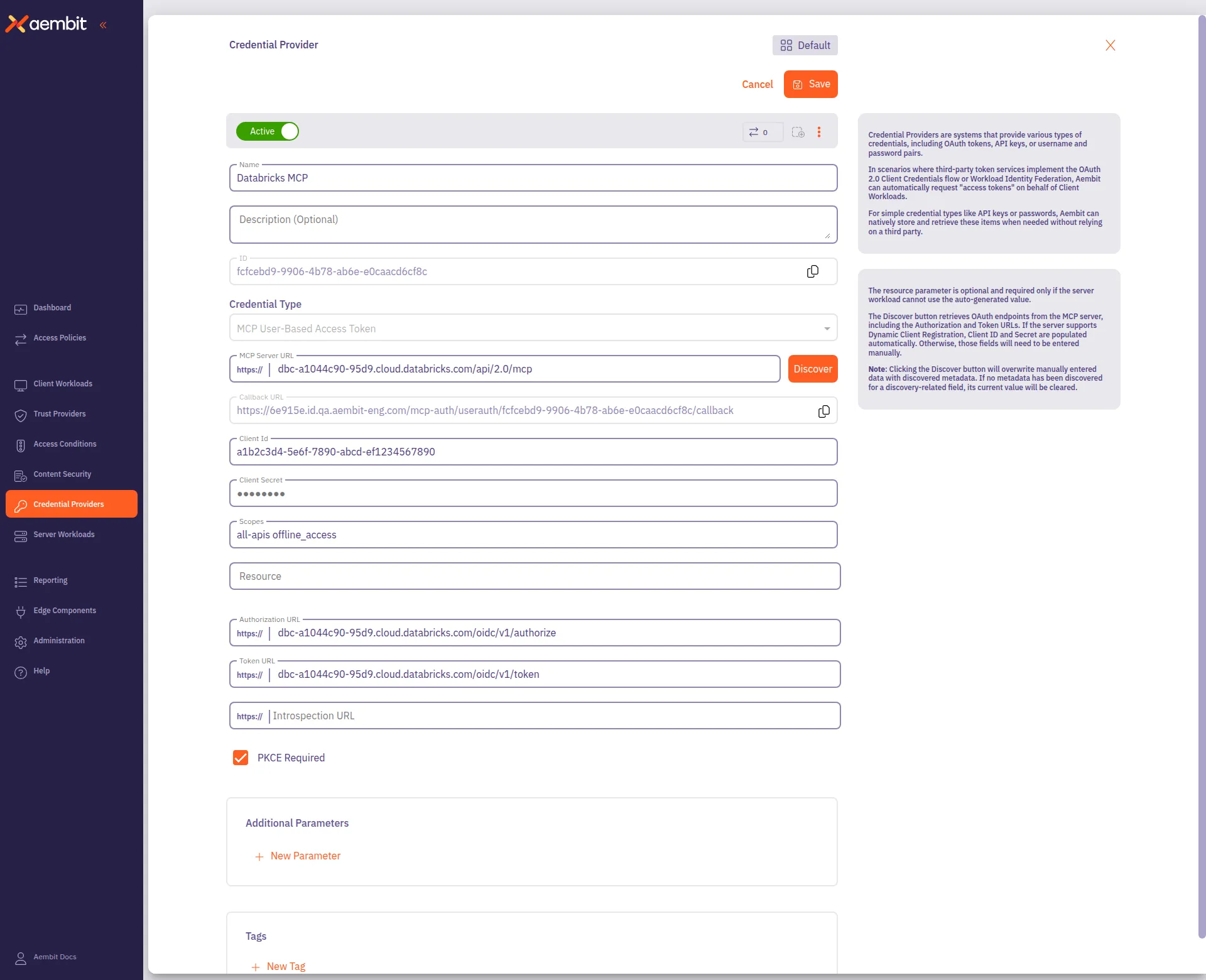1206x980 pixels.
Task: Open the Credential Type dropdown
Action: [533, 328]
